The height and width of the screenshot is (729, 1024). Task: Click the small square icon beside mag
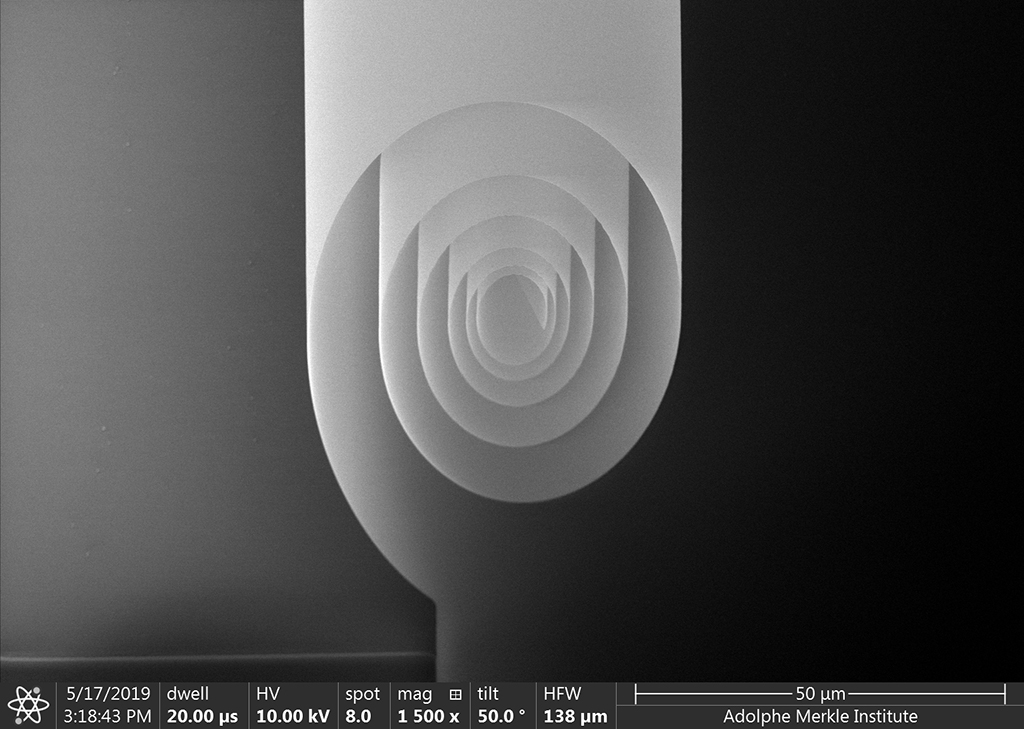455,694
